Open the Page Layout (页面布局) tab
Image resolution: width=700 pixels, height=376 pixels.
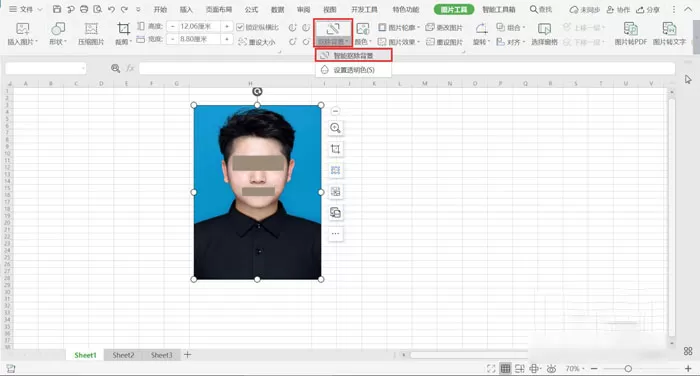[219, 9]
